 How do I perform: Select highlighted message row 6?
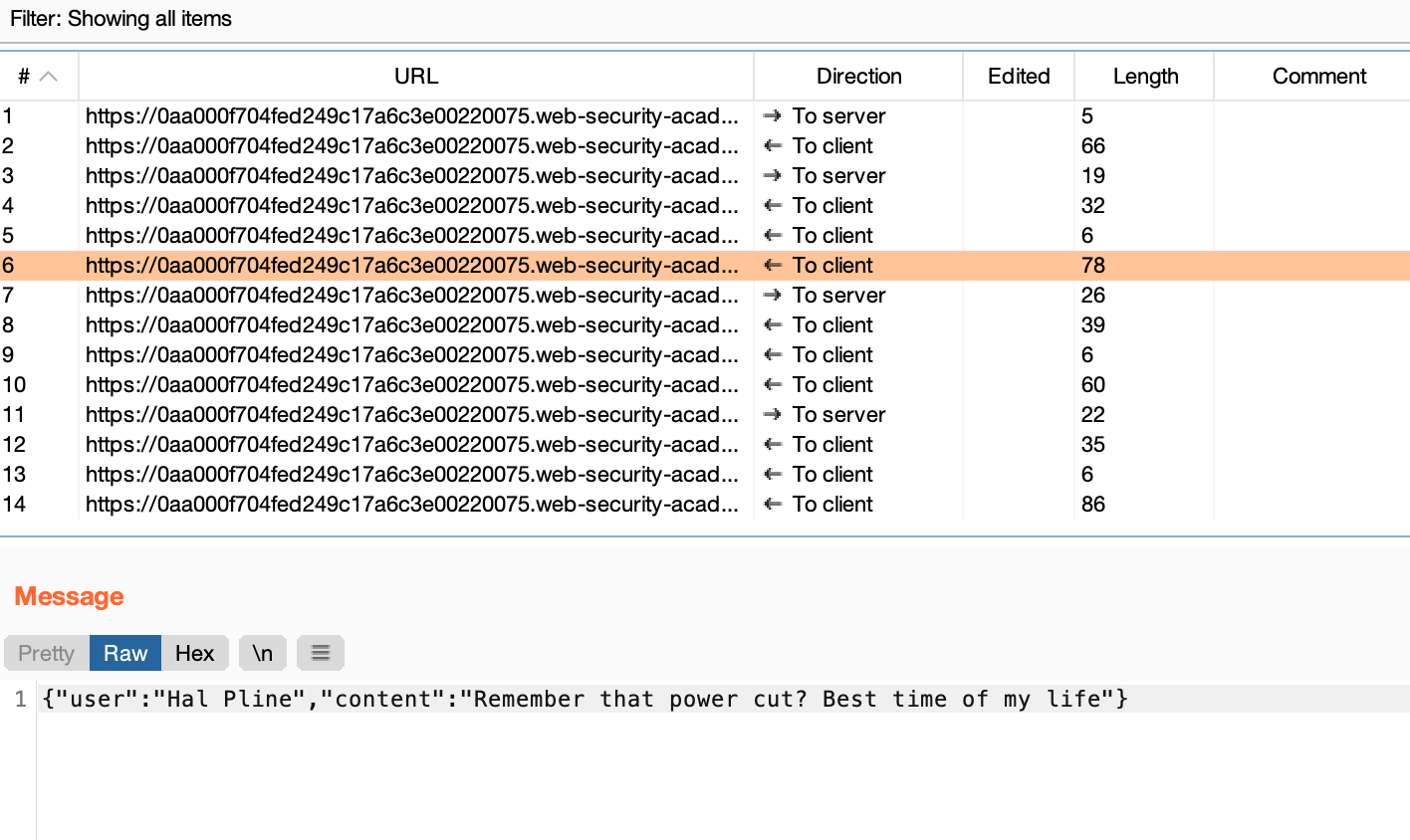[705, 266]
